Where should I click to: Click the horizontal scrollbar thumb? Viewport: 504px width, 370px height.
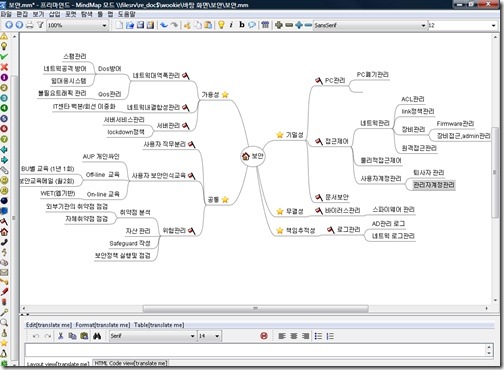click(256, 309)
